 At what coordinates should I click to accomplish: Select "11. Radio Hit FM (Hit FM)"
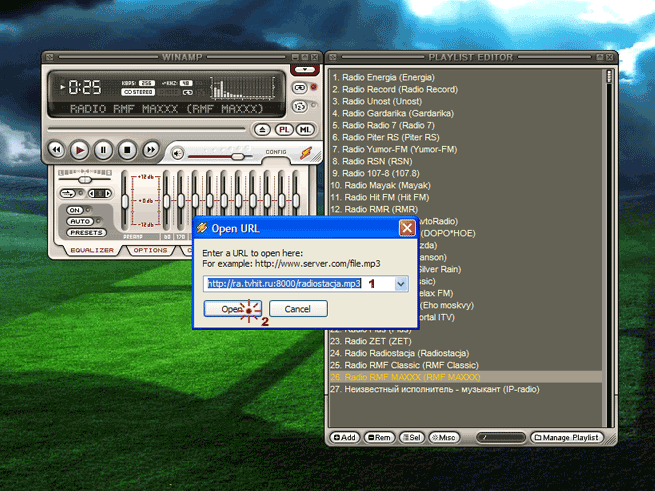coord(466,197)
